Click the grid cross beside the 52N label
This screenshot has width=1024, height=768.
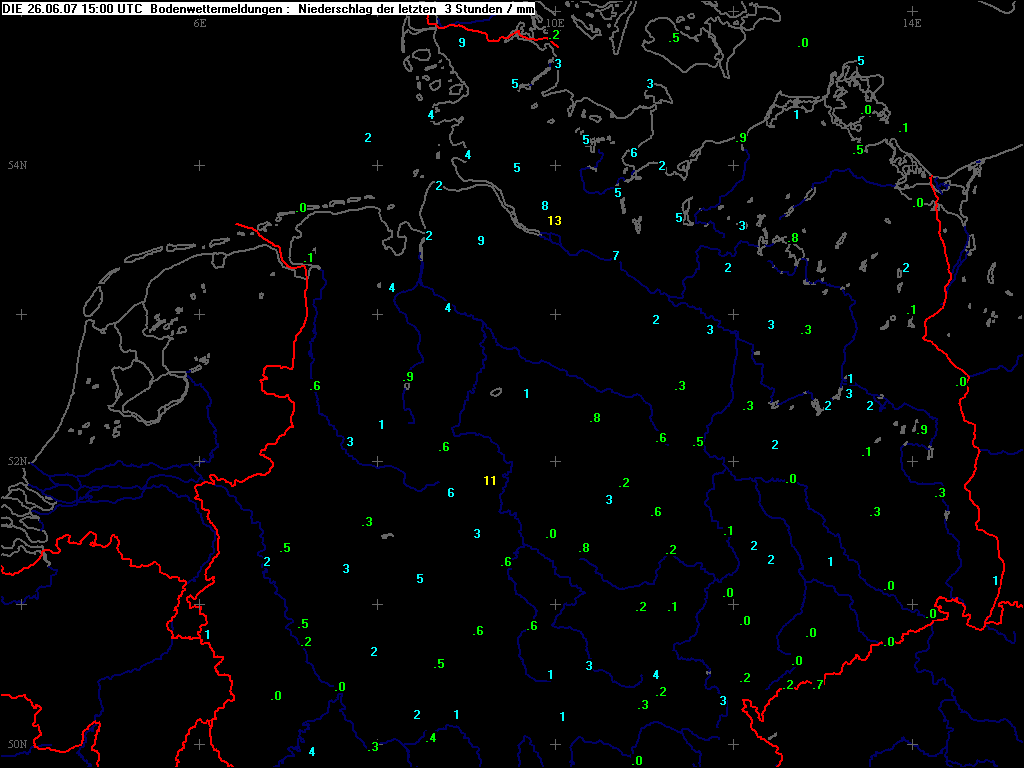[x=199, y=462]
